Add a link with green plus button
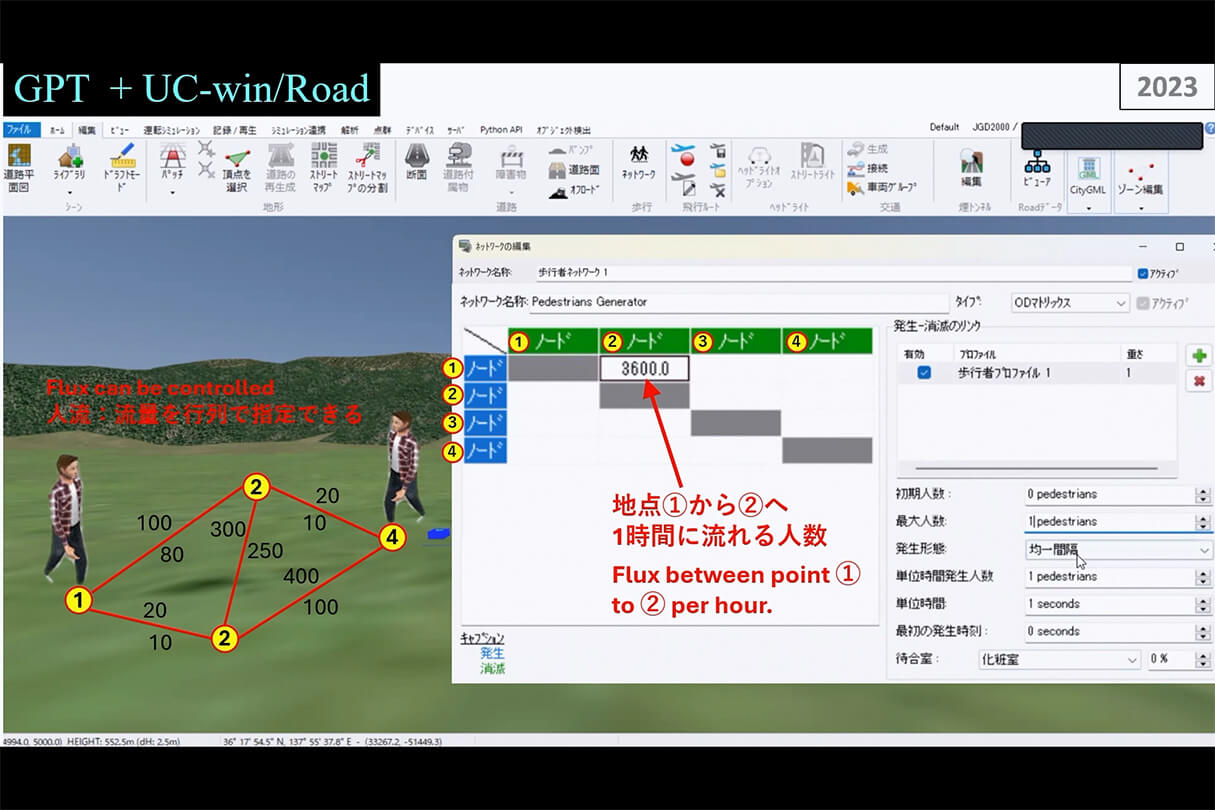Screen dimensions: 1215x810 click(x=1198, y=355)
